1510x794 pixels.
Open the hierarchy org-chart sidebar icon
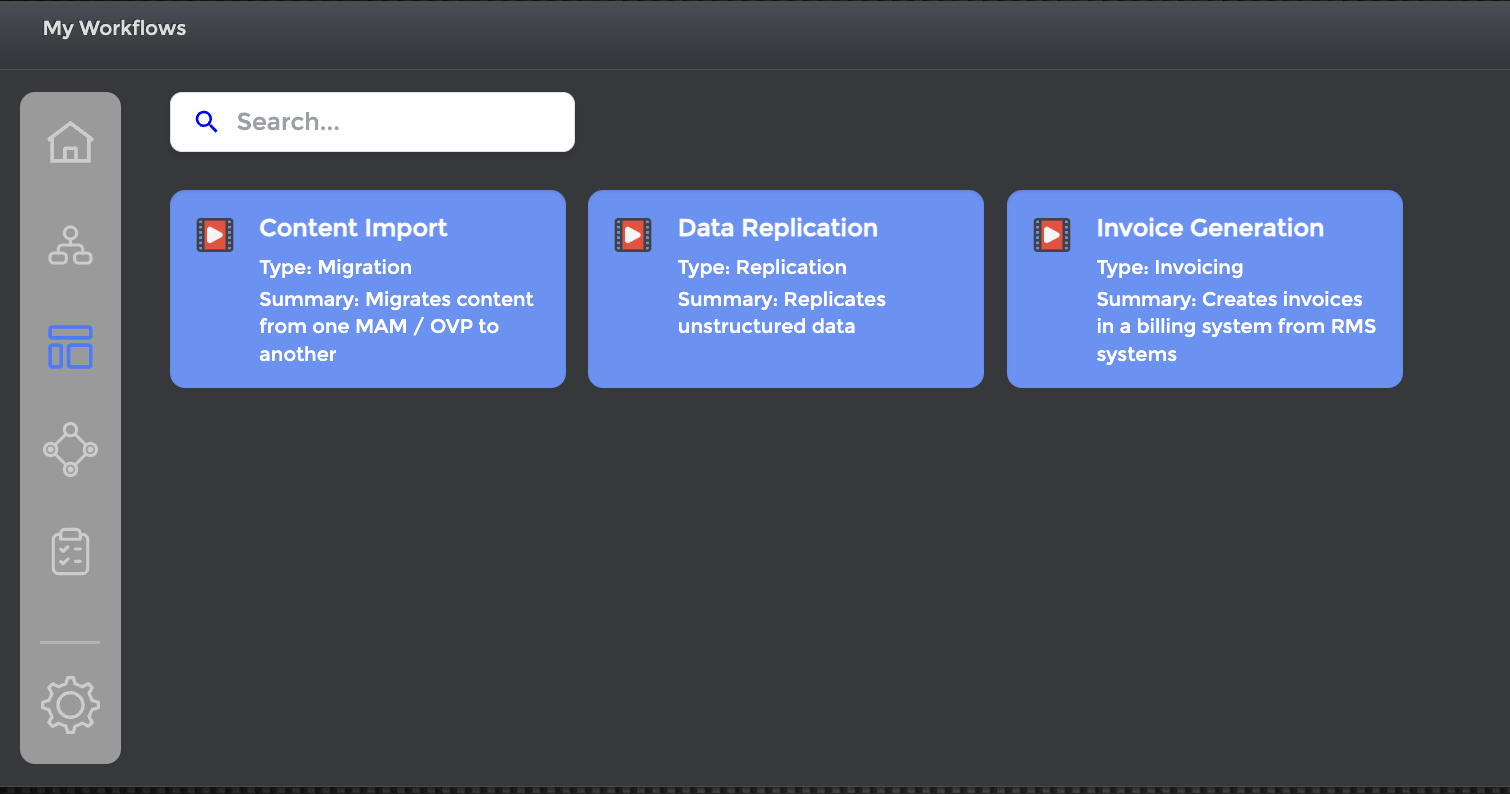coord(70,245)
